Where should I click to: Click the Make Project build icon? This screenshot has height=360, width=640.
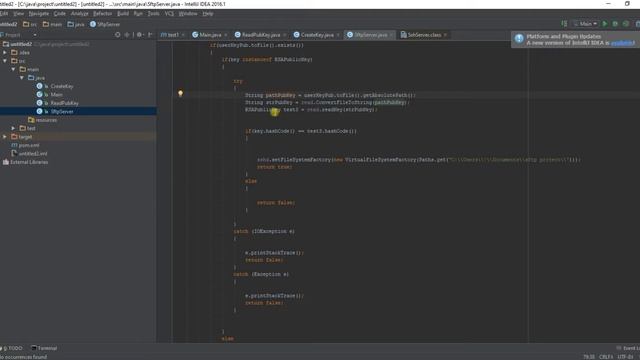coord(564,24)
